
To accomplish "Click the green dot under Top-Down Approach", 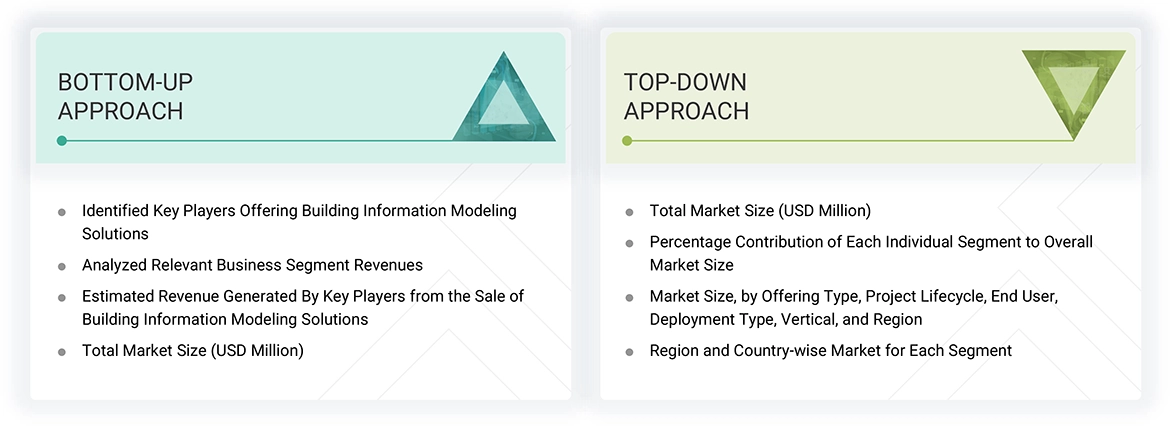I will coord(627,141).
